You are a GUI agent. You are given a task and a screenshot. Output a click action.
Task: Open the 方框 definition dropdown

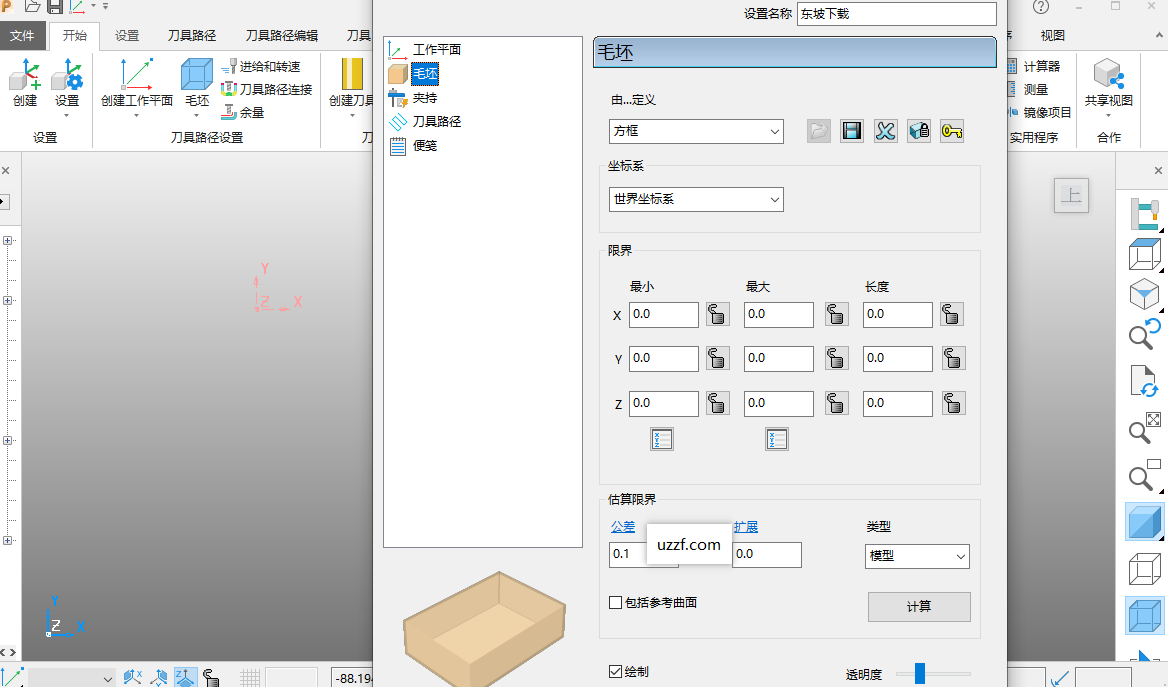696,131
